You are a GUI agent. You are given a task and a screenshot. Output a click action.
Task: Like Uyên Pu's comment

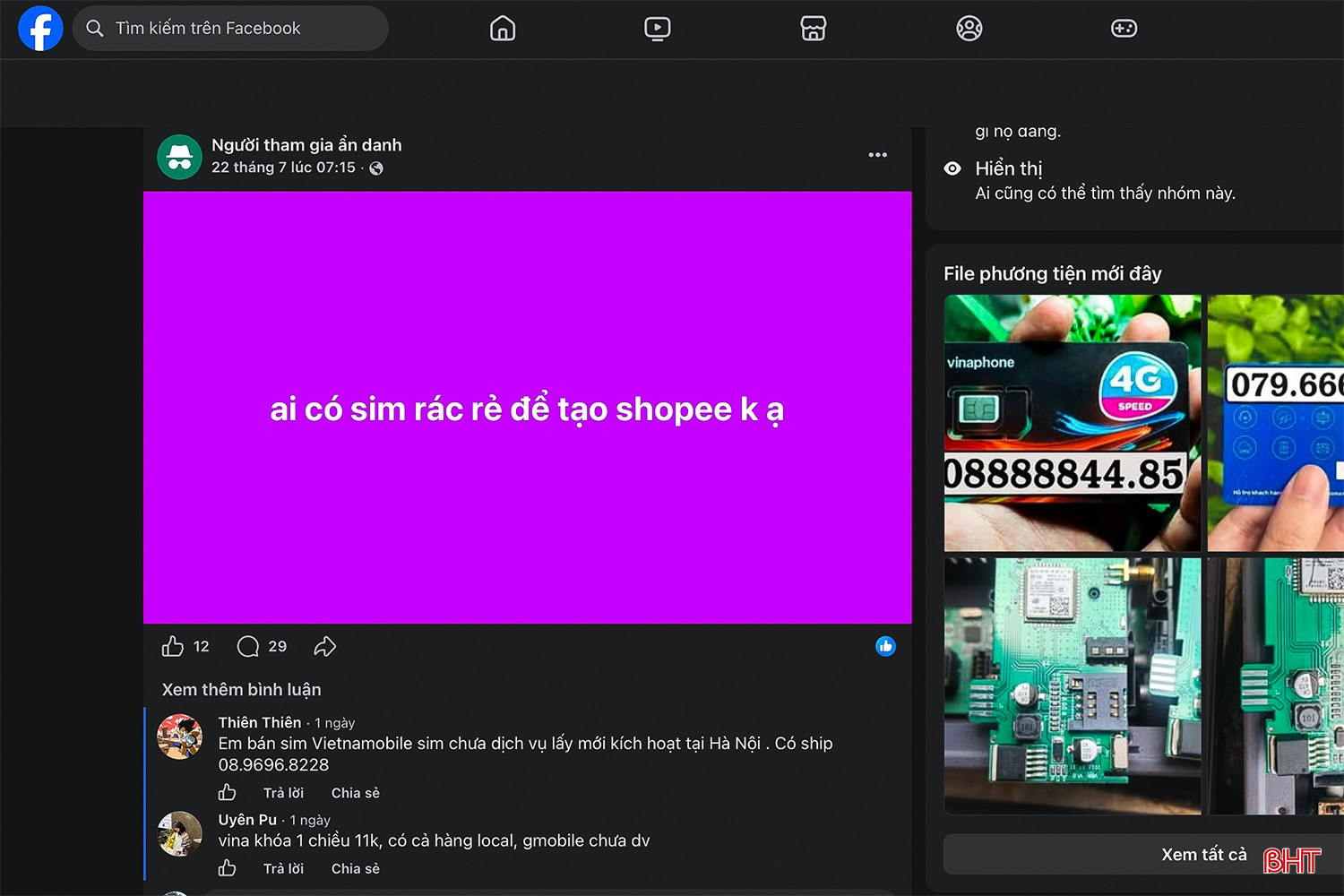click(228, 868)
